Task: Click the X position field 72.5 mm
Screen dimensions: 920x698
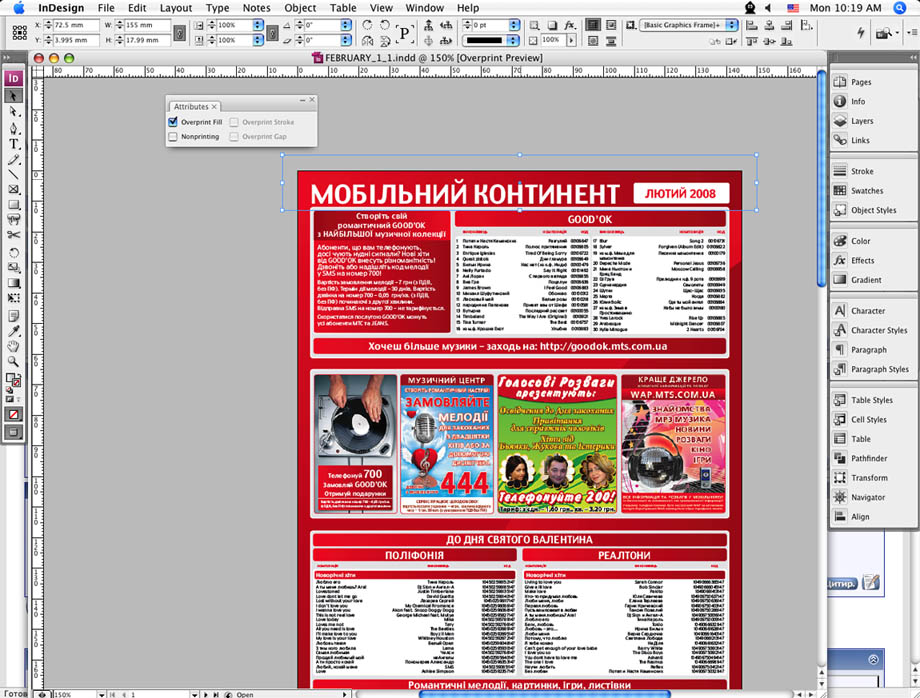Action: [x=77, y=25]
